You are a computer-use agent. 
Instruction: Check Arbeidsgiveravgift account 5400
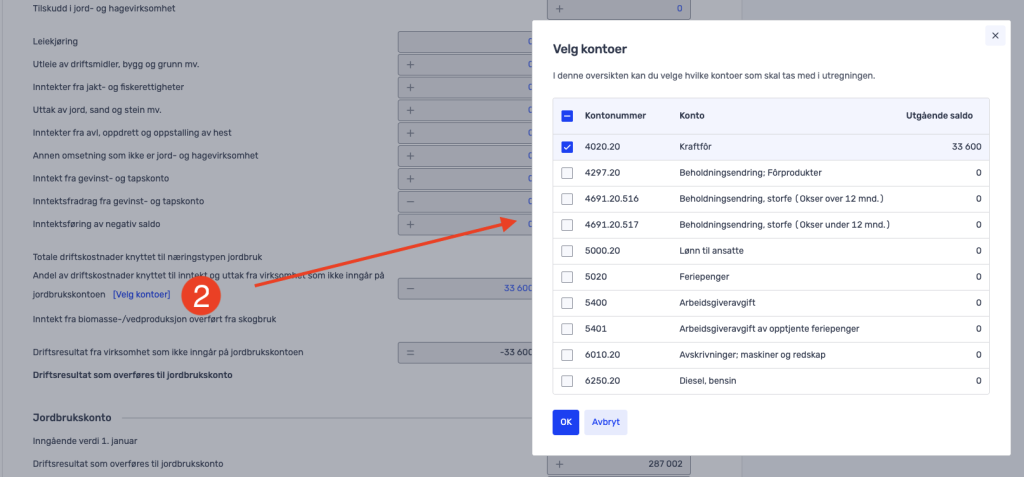[567, 303]
